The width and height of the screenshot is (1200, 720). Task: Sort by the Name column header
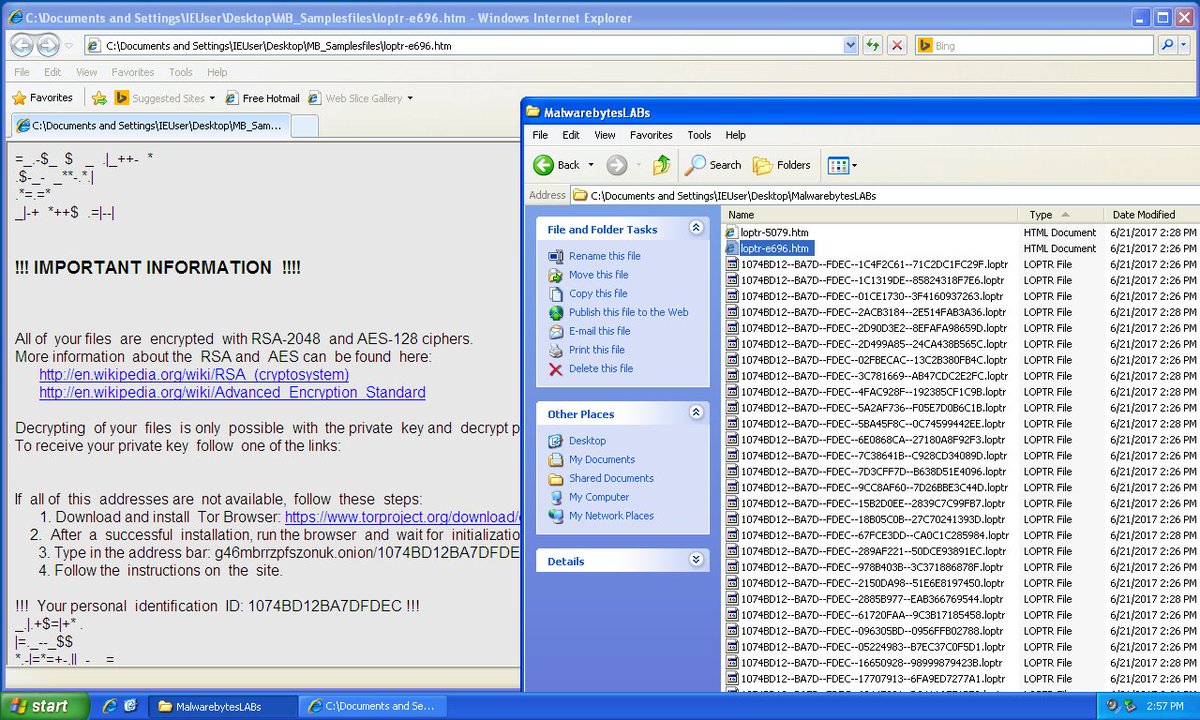(x=869, y=215)
